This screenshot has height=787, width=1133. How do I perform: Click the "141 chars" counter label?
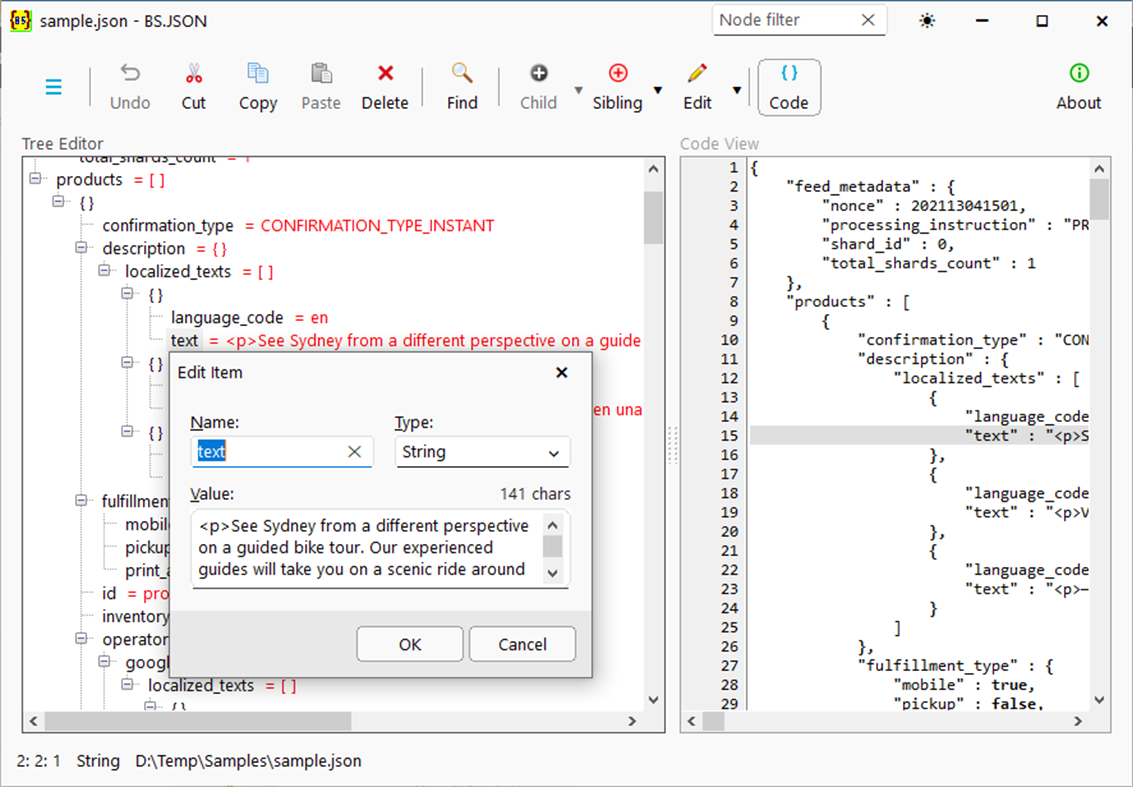tap(535, 494)
